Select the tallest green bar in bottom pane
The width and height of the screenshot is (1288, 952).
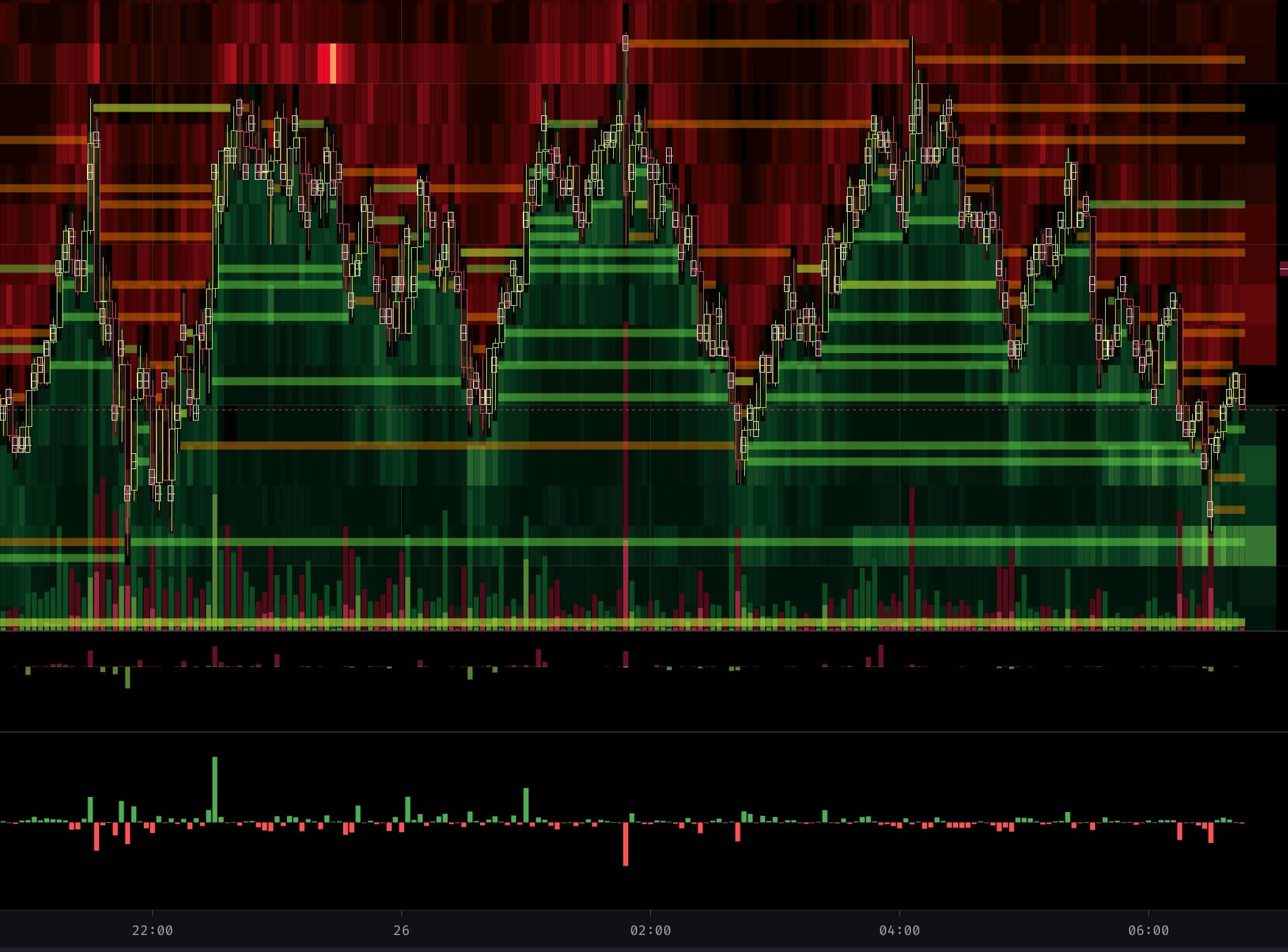click(215, 788)
